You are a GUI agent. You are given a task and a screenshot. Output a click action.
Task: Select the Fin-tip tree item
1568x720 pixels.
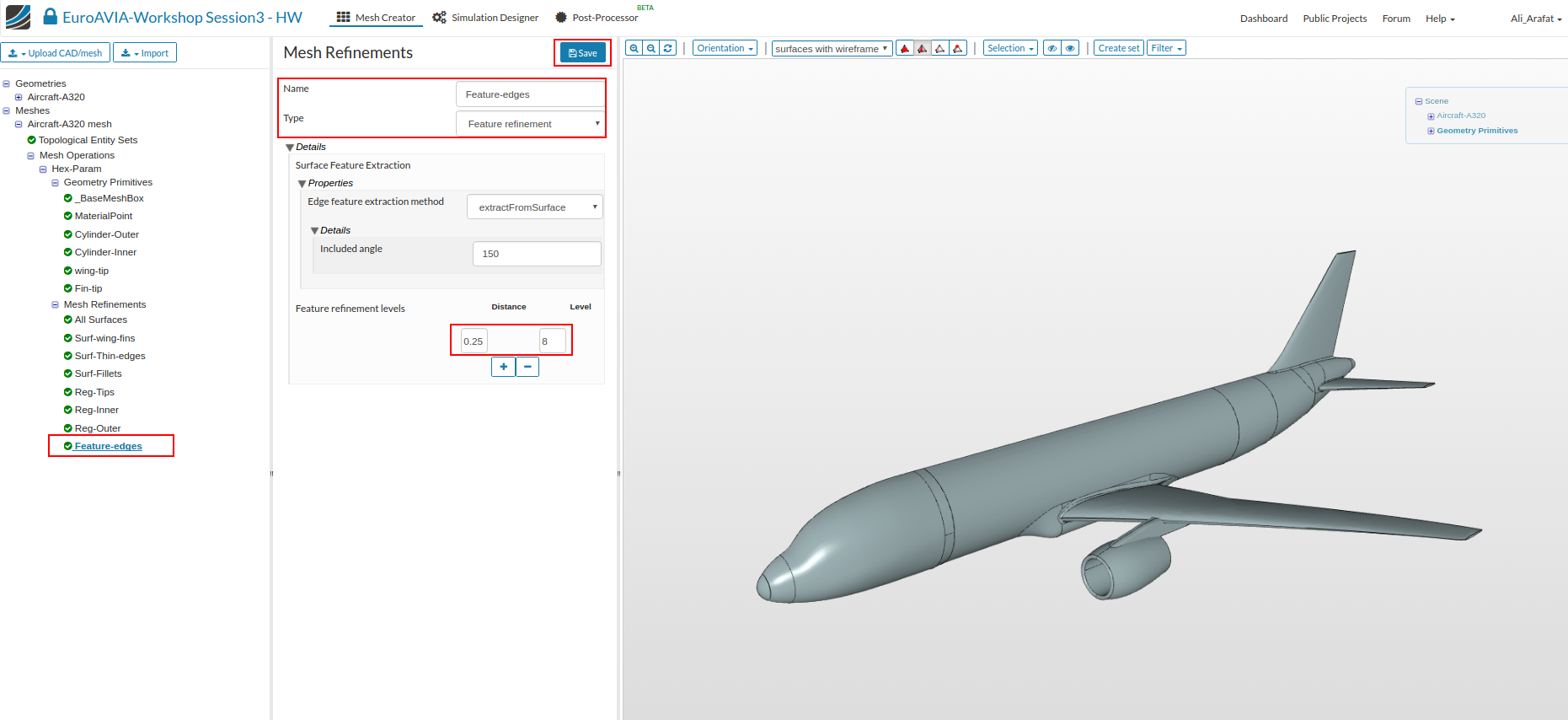pos(88,288)
